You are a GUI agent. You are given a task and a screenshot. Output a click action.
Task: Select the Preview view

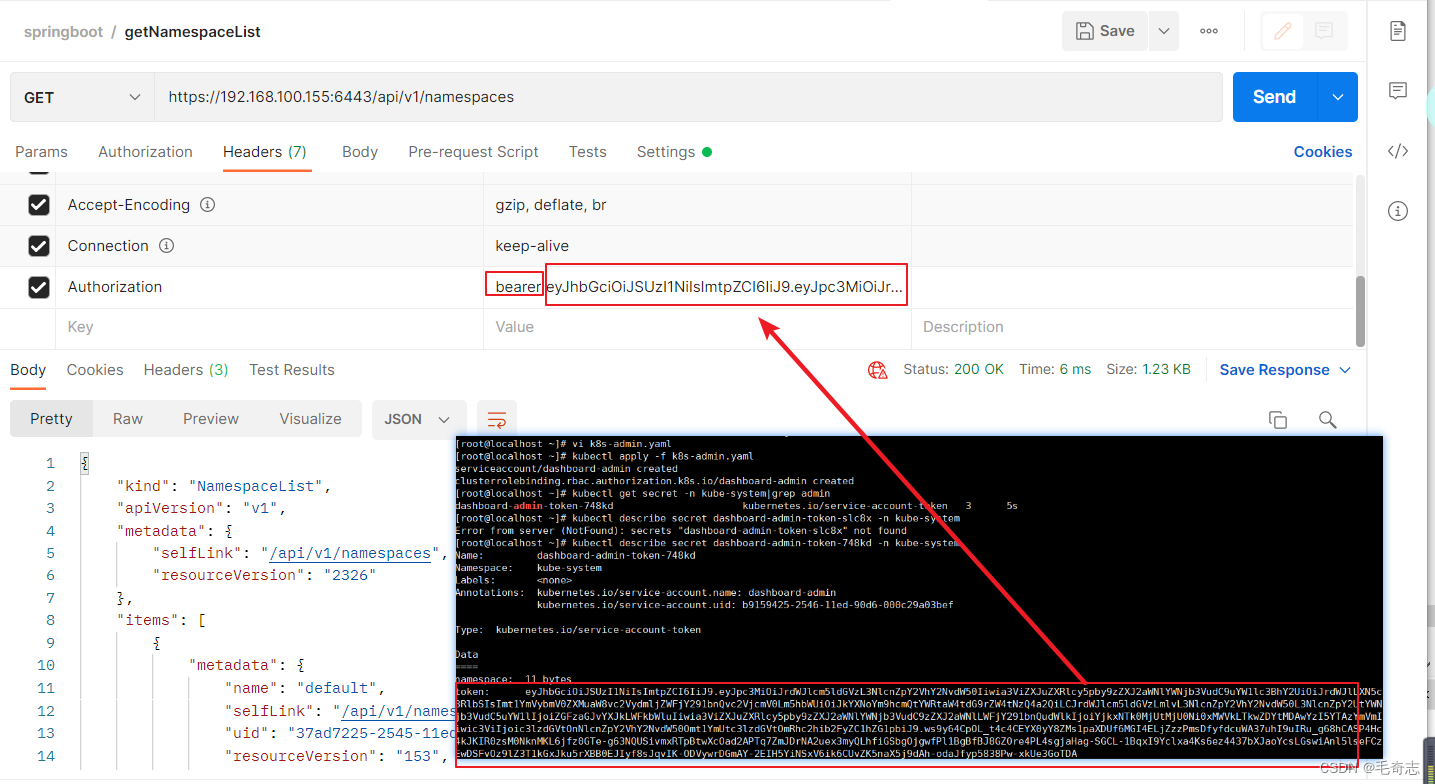coord(211,419)
